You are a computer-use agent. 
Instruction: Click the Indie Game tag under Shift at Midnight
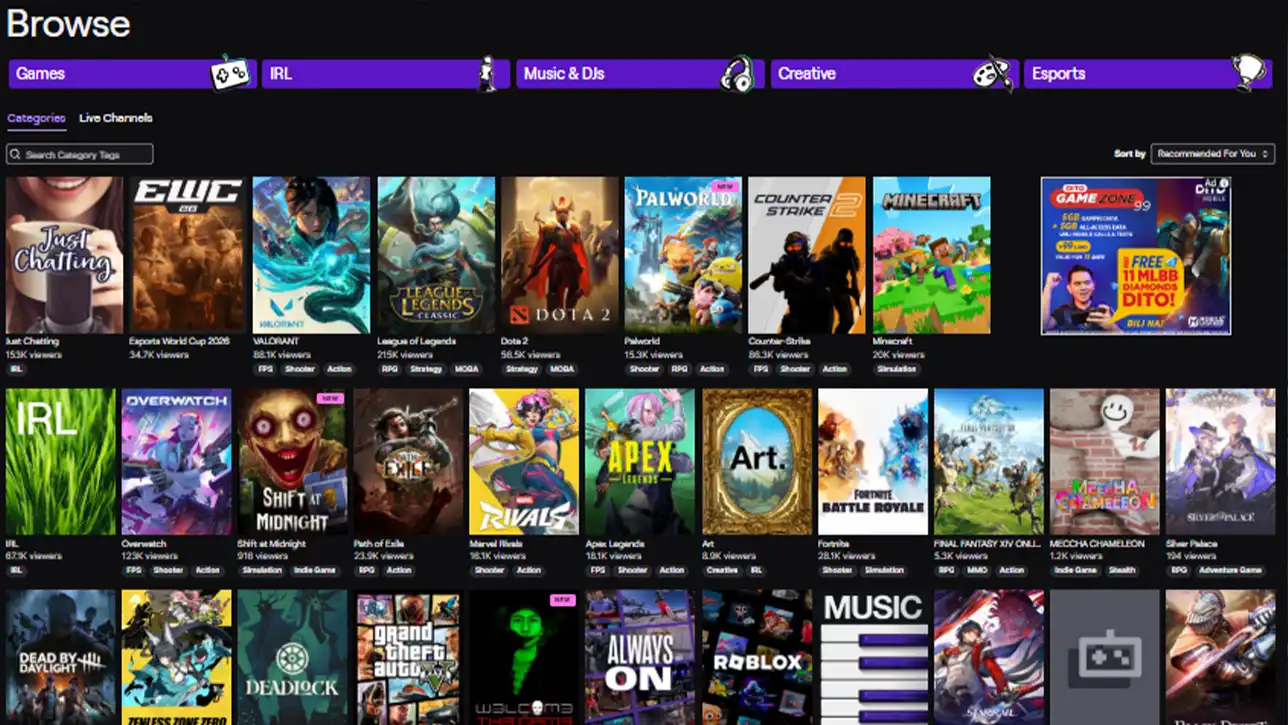pos(316,570)
